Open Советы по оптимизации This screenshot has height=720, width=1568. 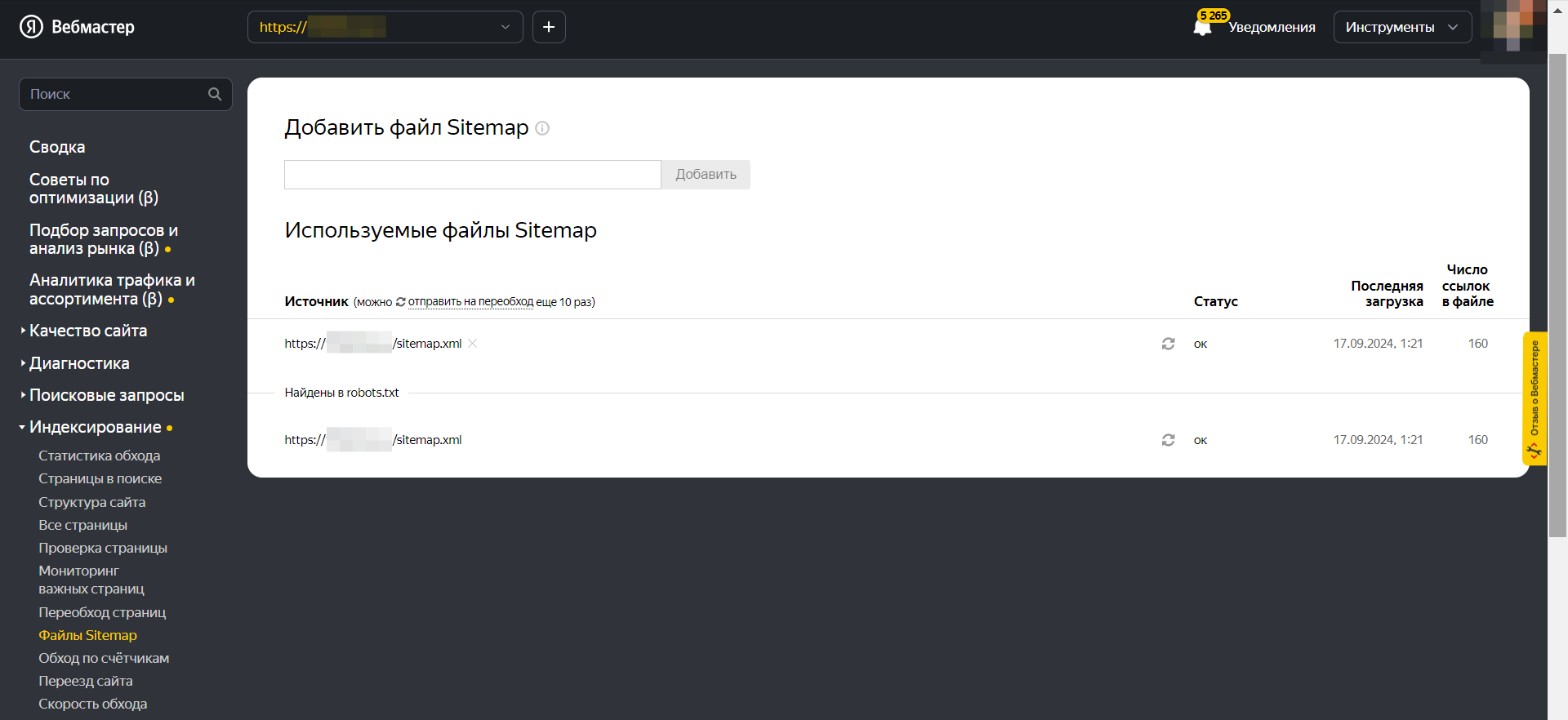tap(94, 189)
